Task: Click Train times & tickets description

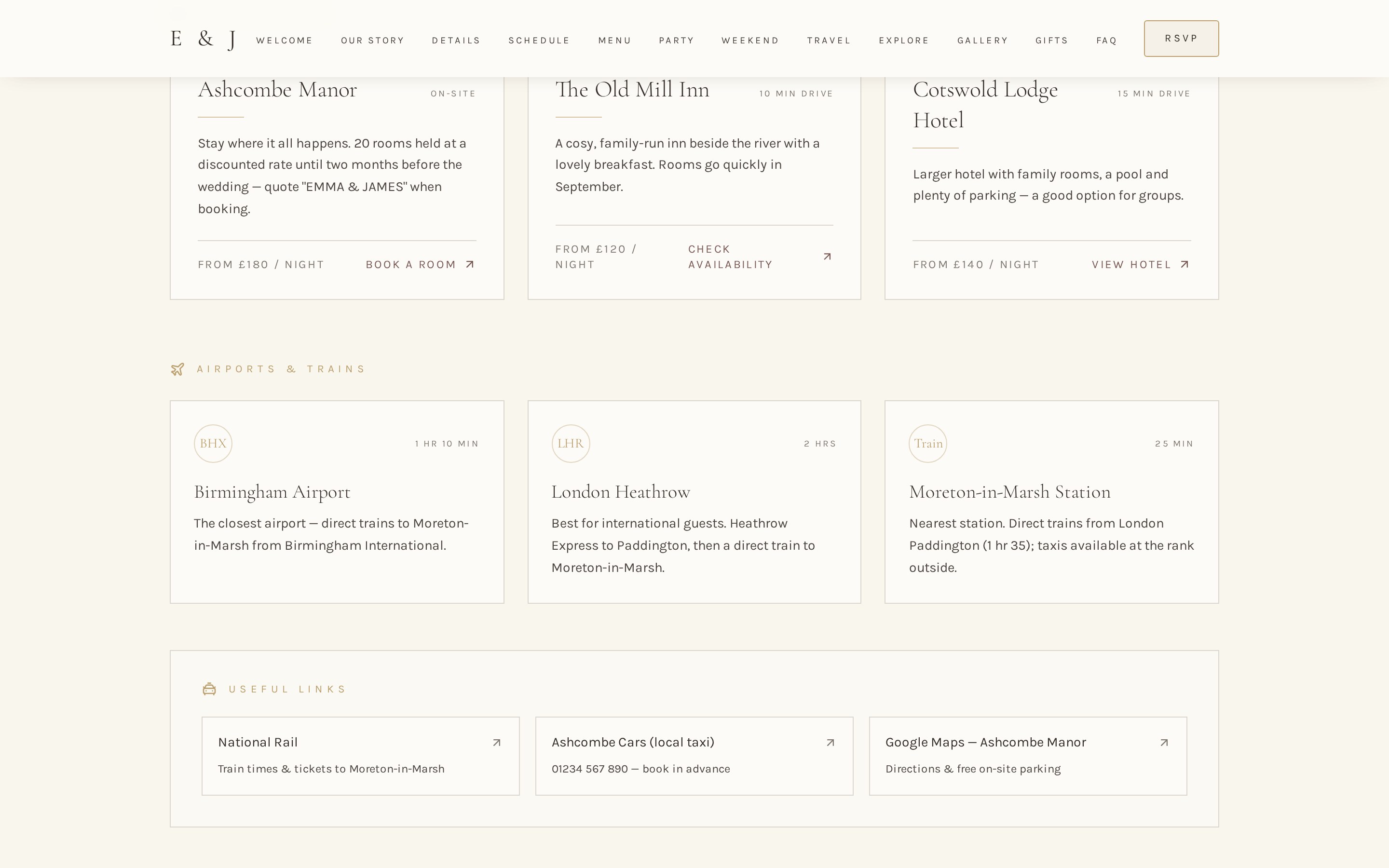Action: tap(331, 769)
